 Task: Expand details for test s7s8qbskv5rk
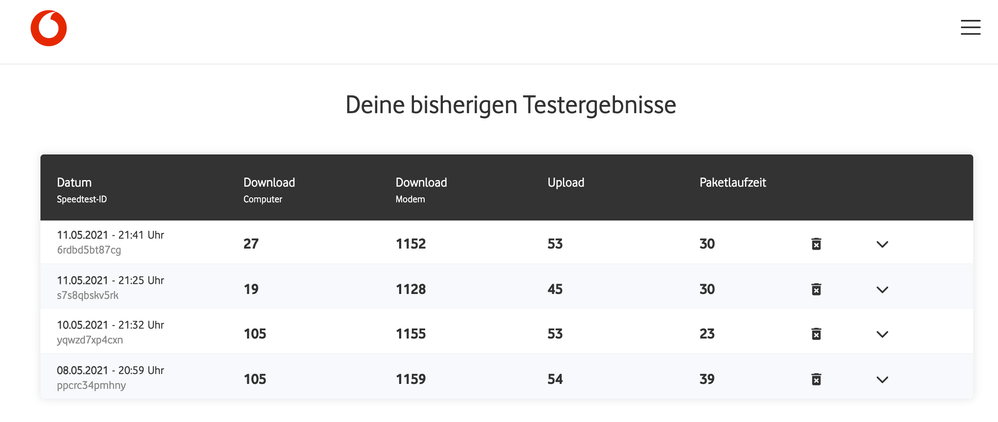point(882,289)
